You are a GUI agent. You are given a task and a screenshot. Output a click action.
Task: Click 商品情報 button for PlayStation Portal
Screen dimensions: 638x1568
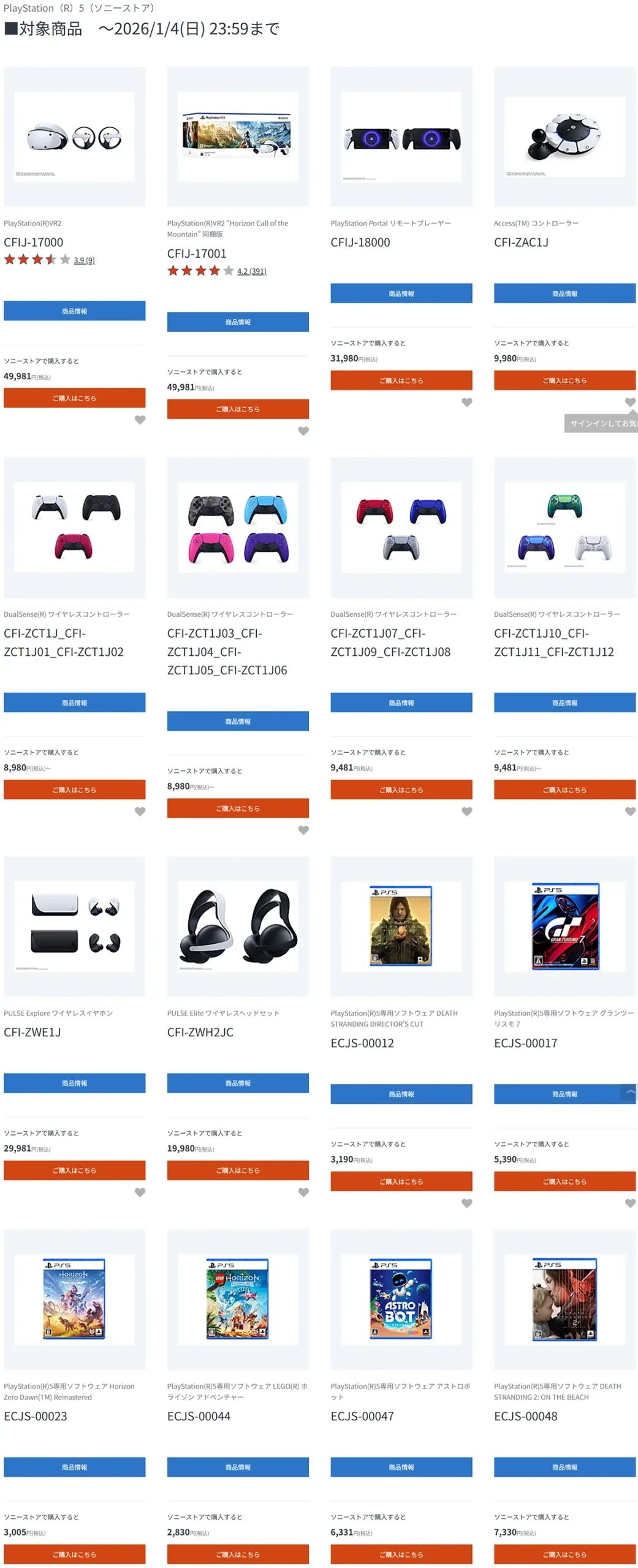tap(401, 293)
